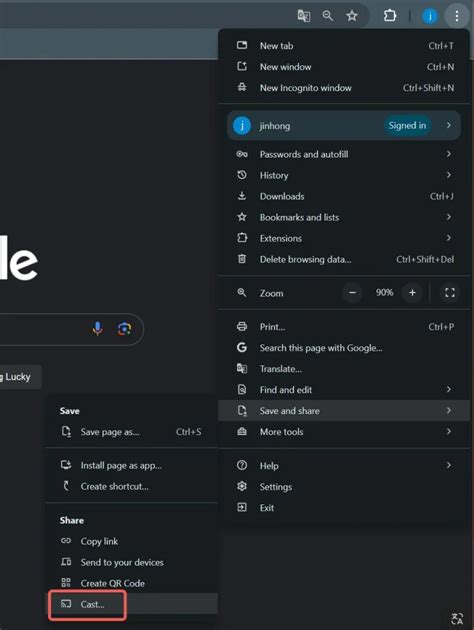Click the Settings gear icon
This screenshot has height=630, width=474.
tap(242, 486)
